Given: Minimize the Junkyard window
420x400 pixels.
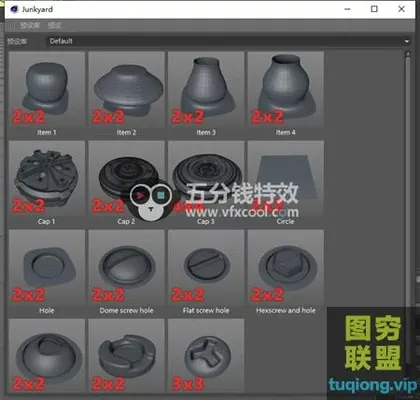Looking at the screenshot, I should pyautogui.click(x=347, y=9).
